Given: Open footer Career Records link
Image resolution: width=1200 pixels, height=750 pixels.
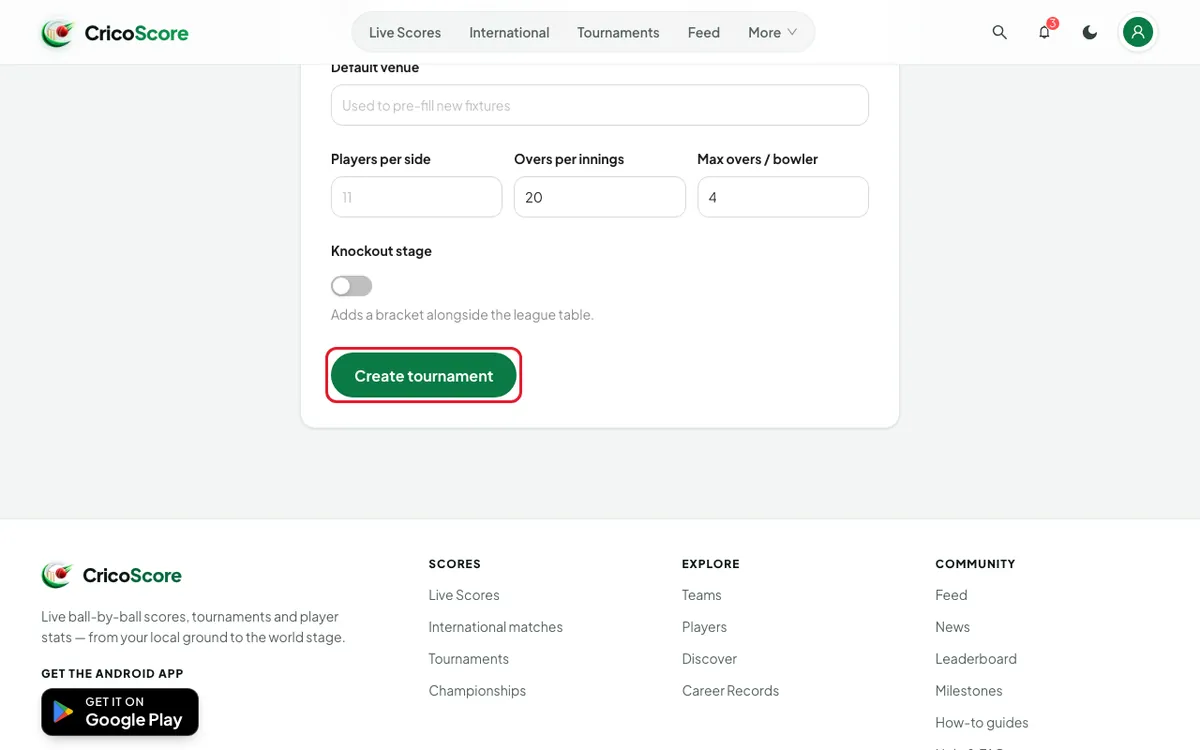Looking at the screenshot, I should [731, 691].
